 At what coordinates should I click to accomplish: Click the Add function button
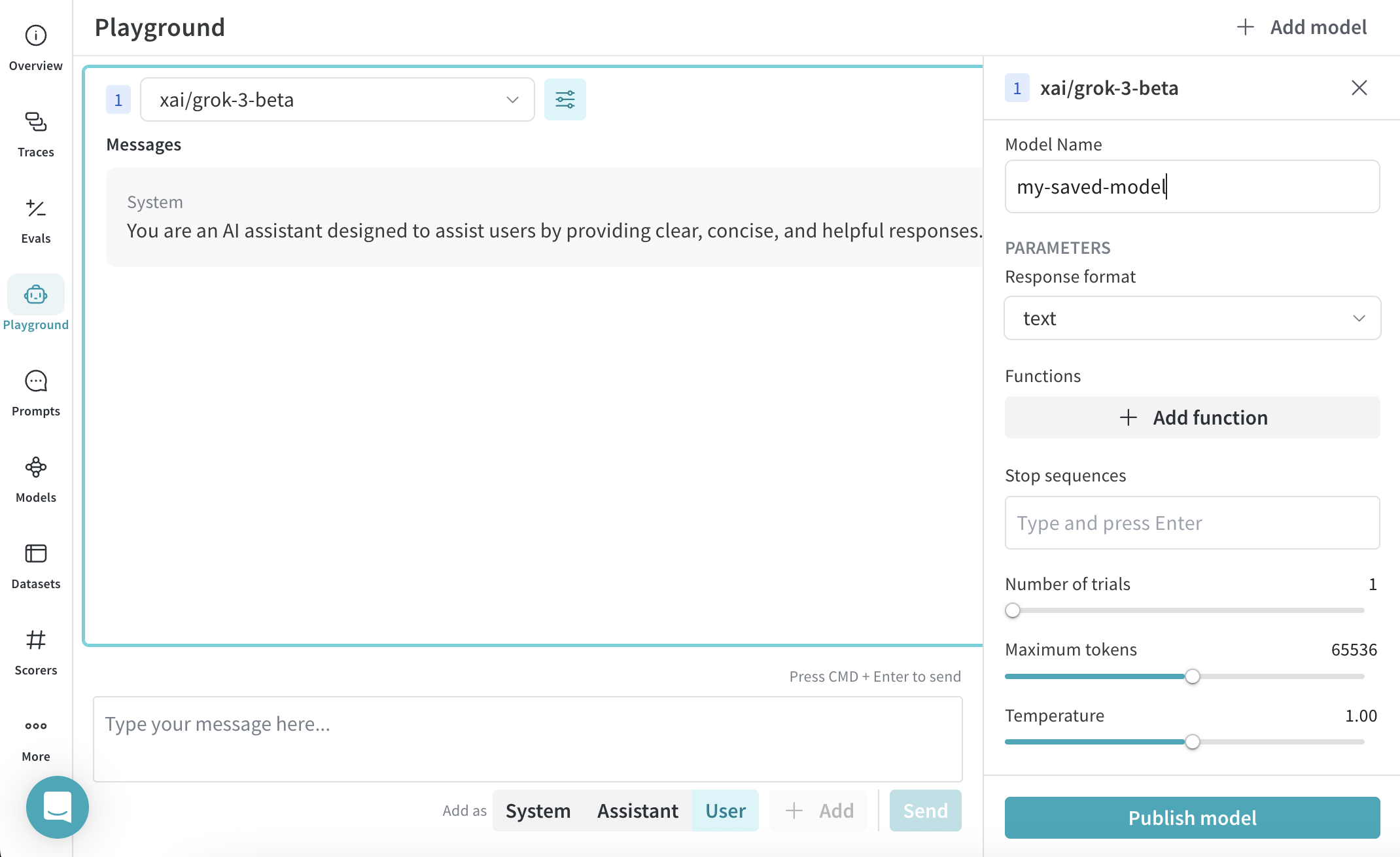(1192, 417)
